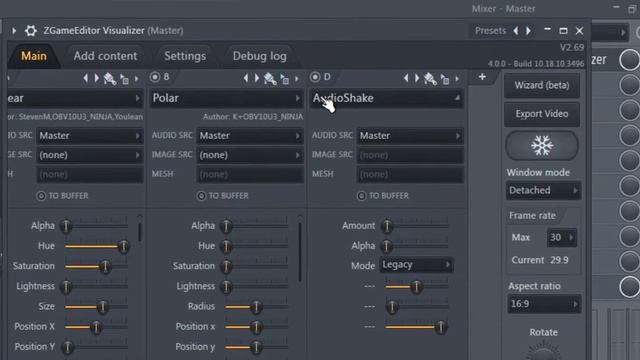This screenshot has width=640, height=360.
Task: Next effect arrow in layer D header
Action: click(x=417, y=78)
